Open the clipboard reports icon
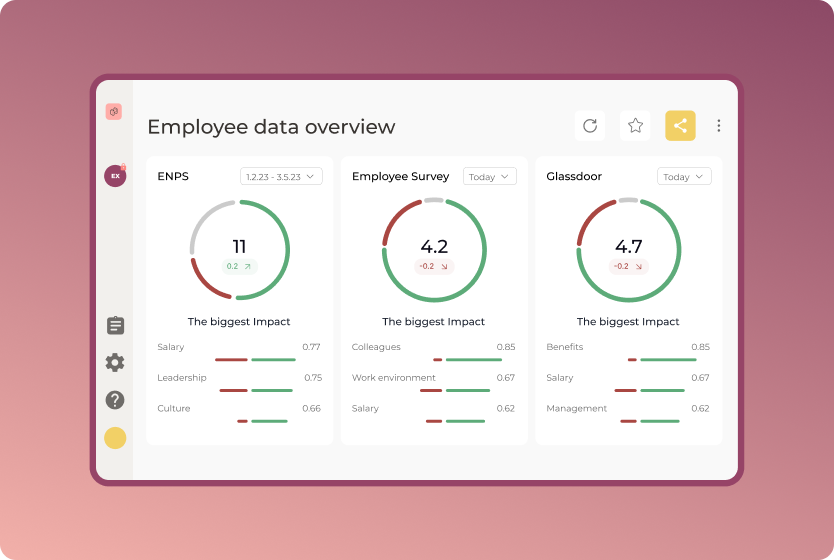 [x=115, y=325]
